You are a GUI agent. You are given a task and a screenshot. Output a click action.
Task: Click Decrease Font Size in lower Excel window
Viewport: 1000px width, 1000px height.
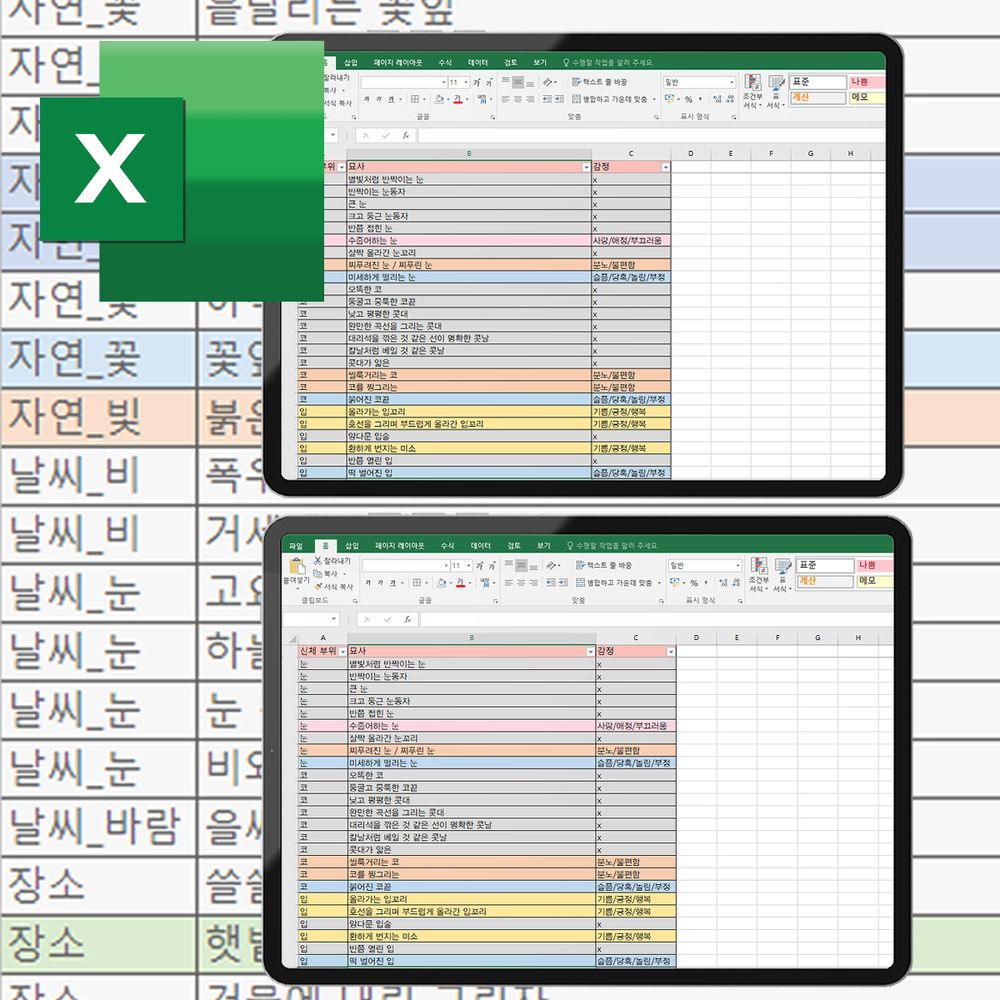[x=492, y=566]
